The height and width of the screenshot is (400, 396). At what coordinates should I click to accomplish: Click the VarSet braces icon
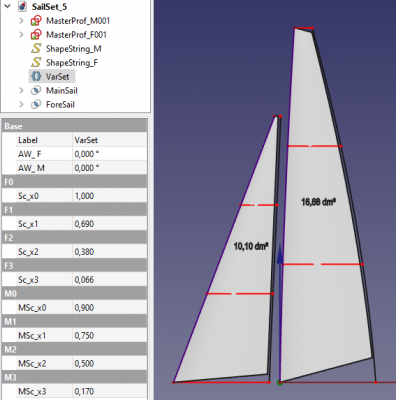click(36, 76)
